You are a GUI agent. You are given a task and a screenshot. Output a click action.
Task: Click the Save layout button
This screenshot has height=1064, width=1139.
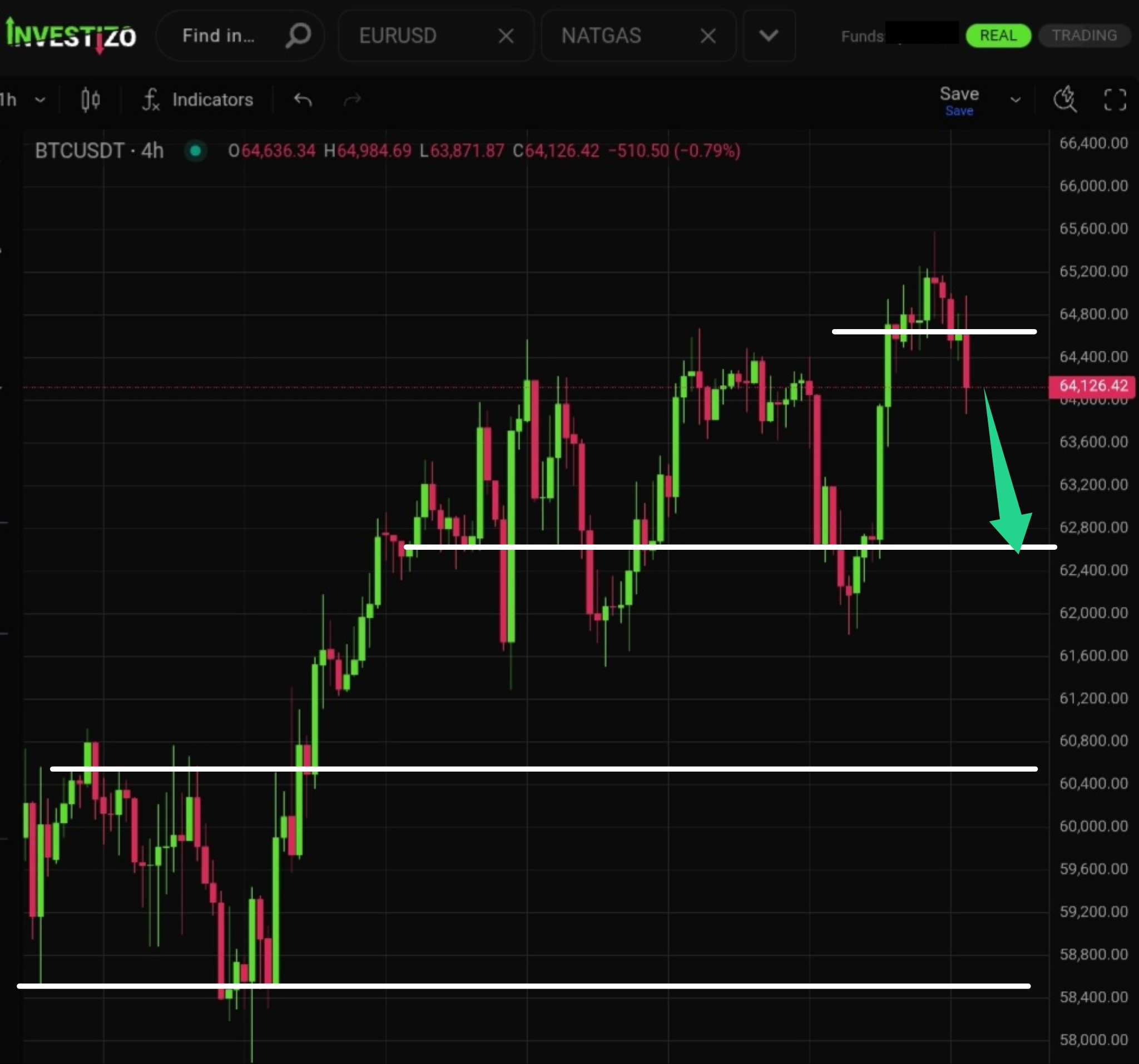(959, 100)
